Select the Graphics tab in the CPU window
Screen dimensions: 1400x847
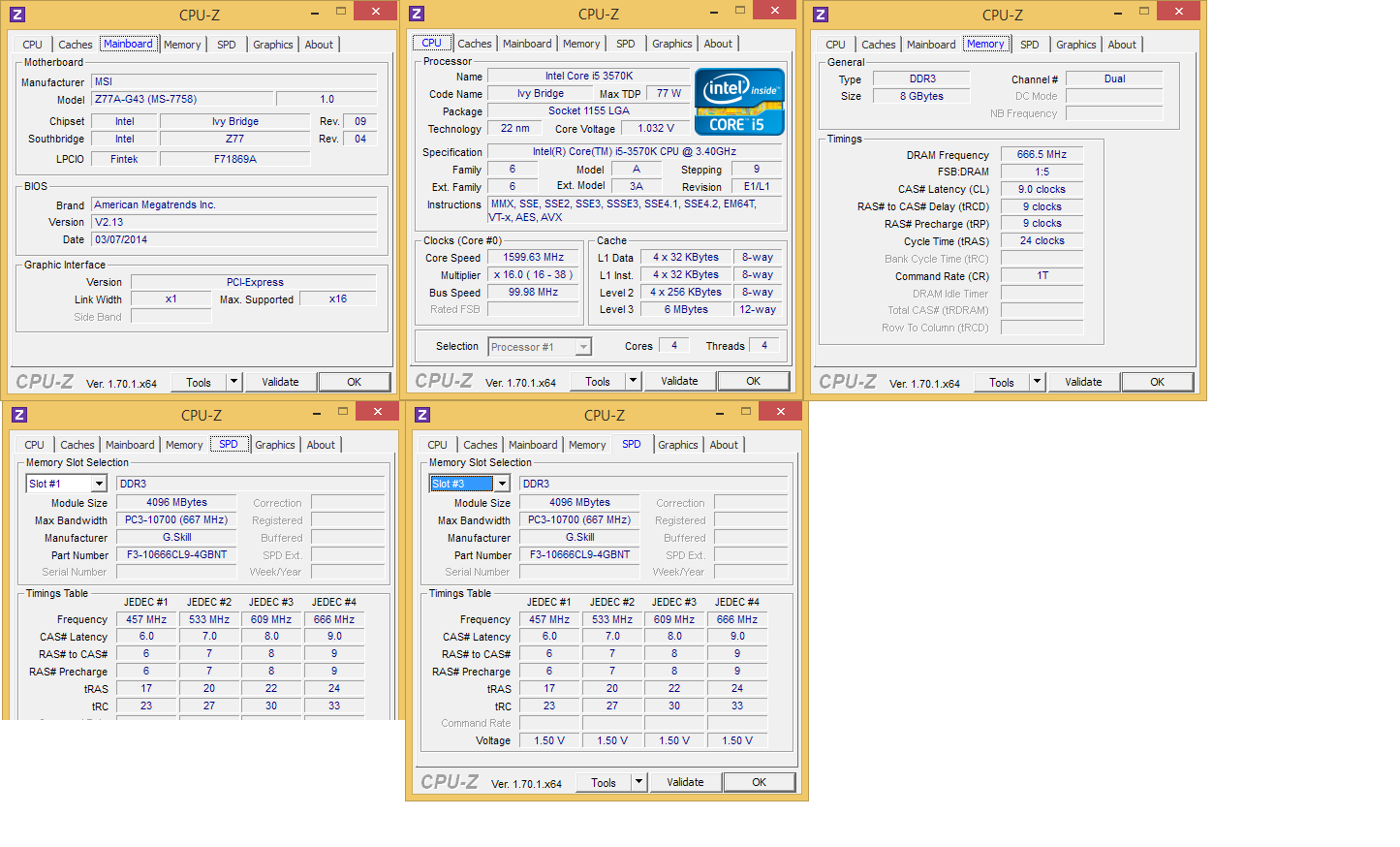[672, 44]
